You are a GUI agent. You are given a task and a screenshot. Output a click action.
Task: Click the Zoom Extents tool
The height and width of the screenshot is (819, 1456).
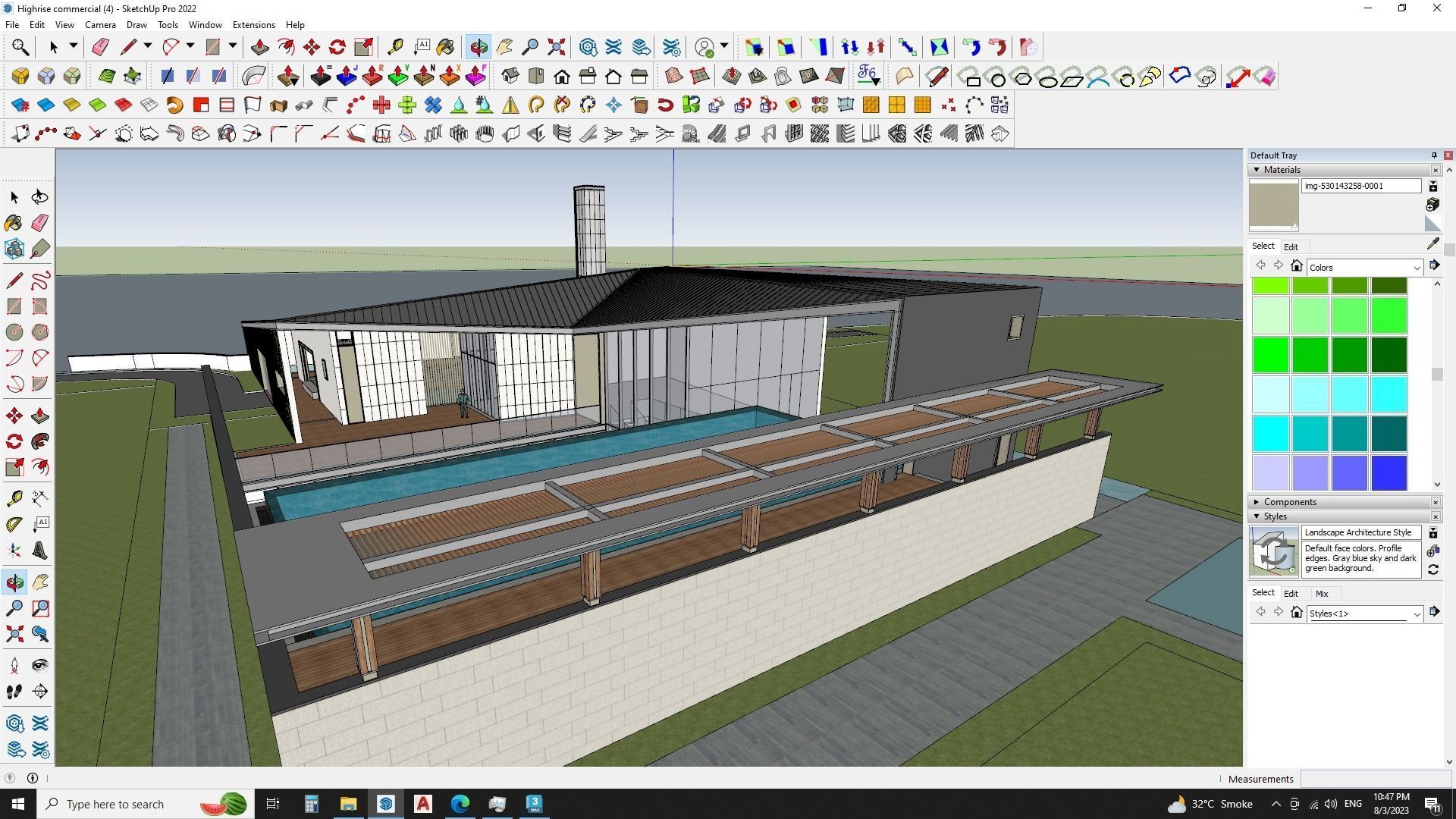(14, 634)
